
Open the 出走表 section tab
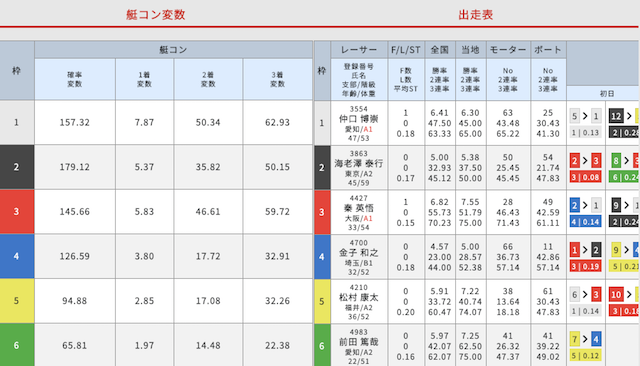pos(476,15)
